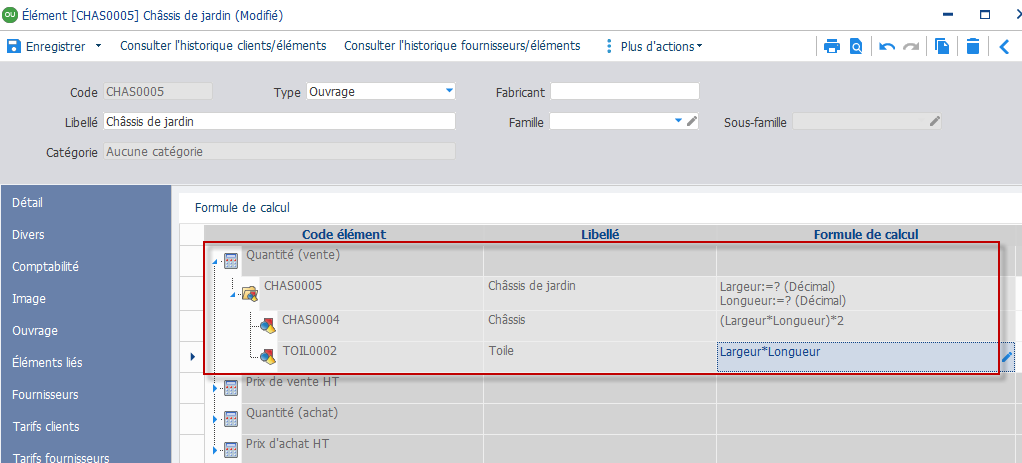Open Enregistrer dropdown arrow
1022x463 pixels.
pos(98,46)
